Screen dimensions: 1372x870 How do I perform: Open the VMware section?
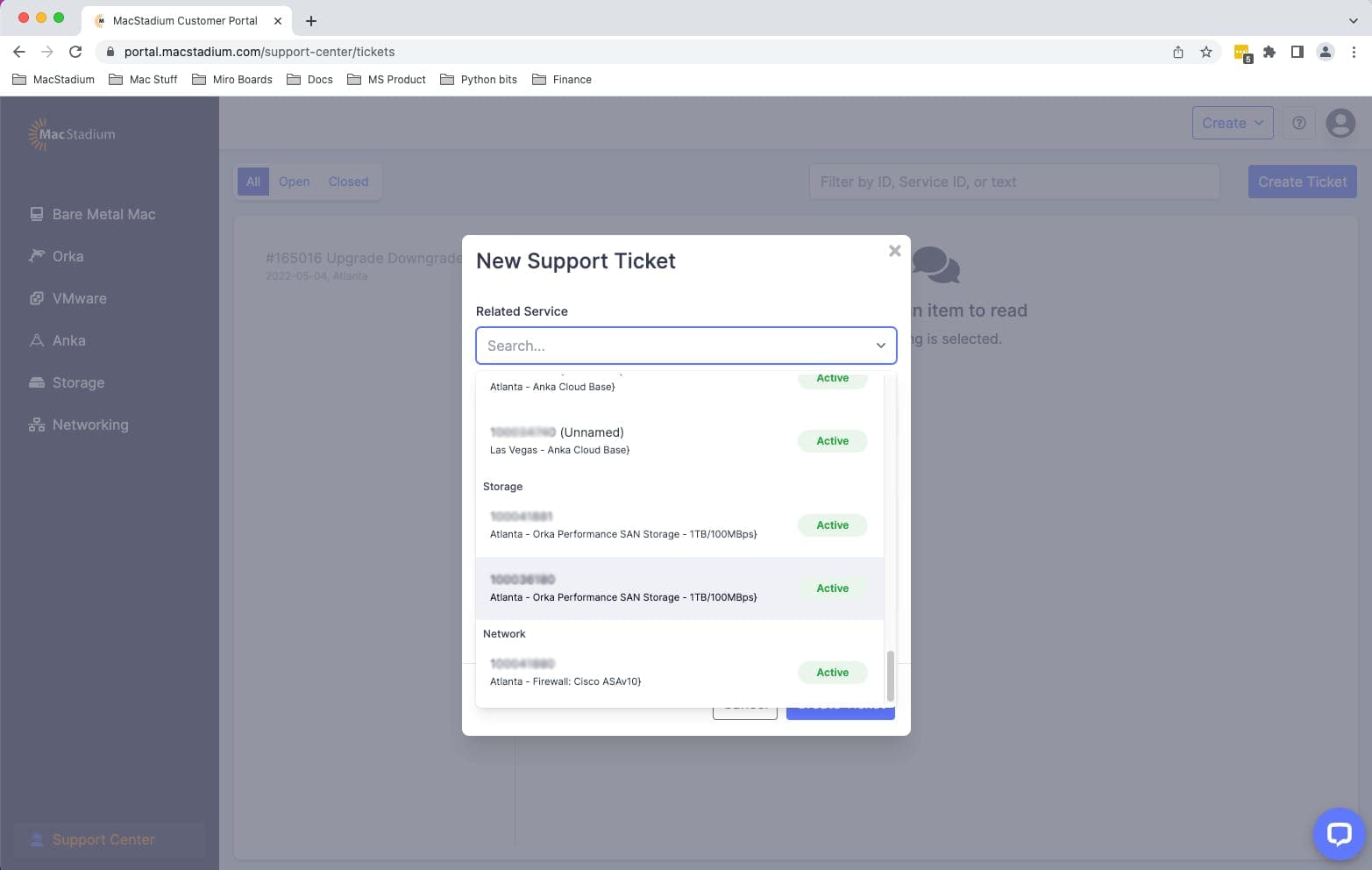click(79, 298)
